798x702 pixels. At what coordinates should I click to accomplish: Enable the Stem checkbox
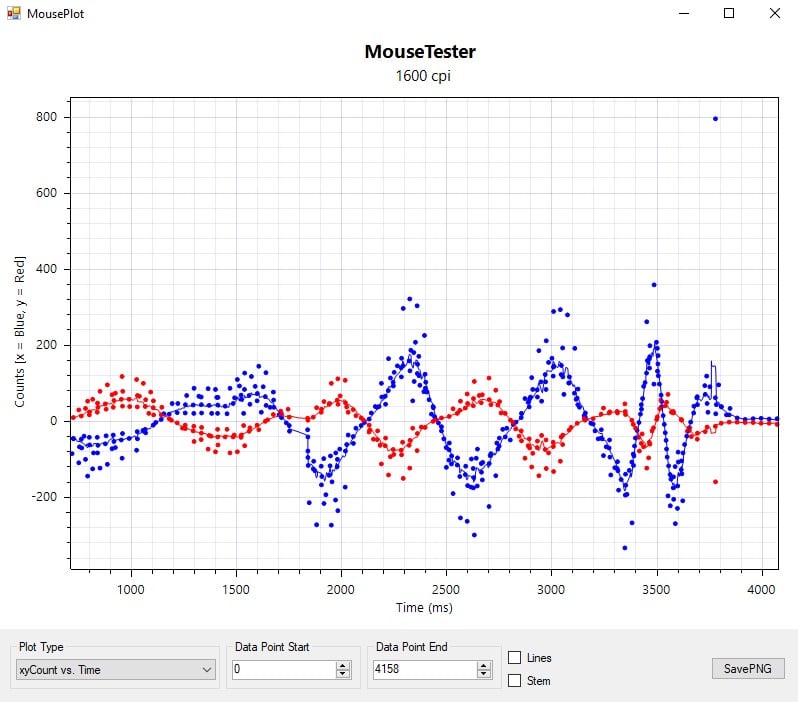pos(515,681)
